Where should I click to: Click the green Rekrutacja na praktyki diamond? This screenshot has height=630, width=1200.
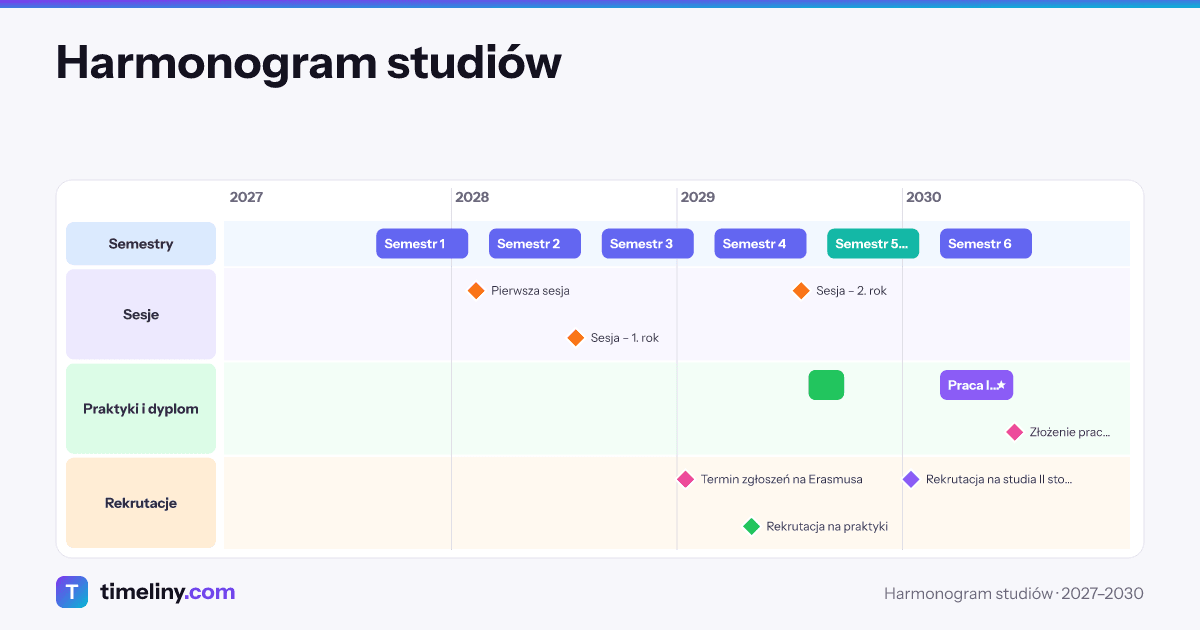pyautogui.click(x=752, y=526)
